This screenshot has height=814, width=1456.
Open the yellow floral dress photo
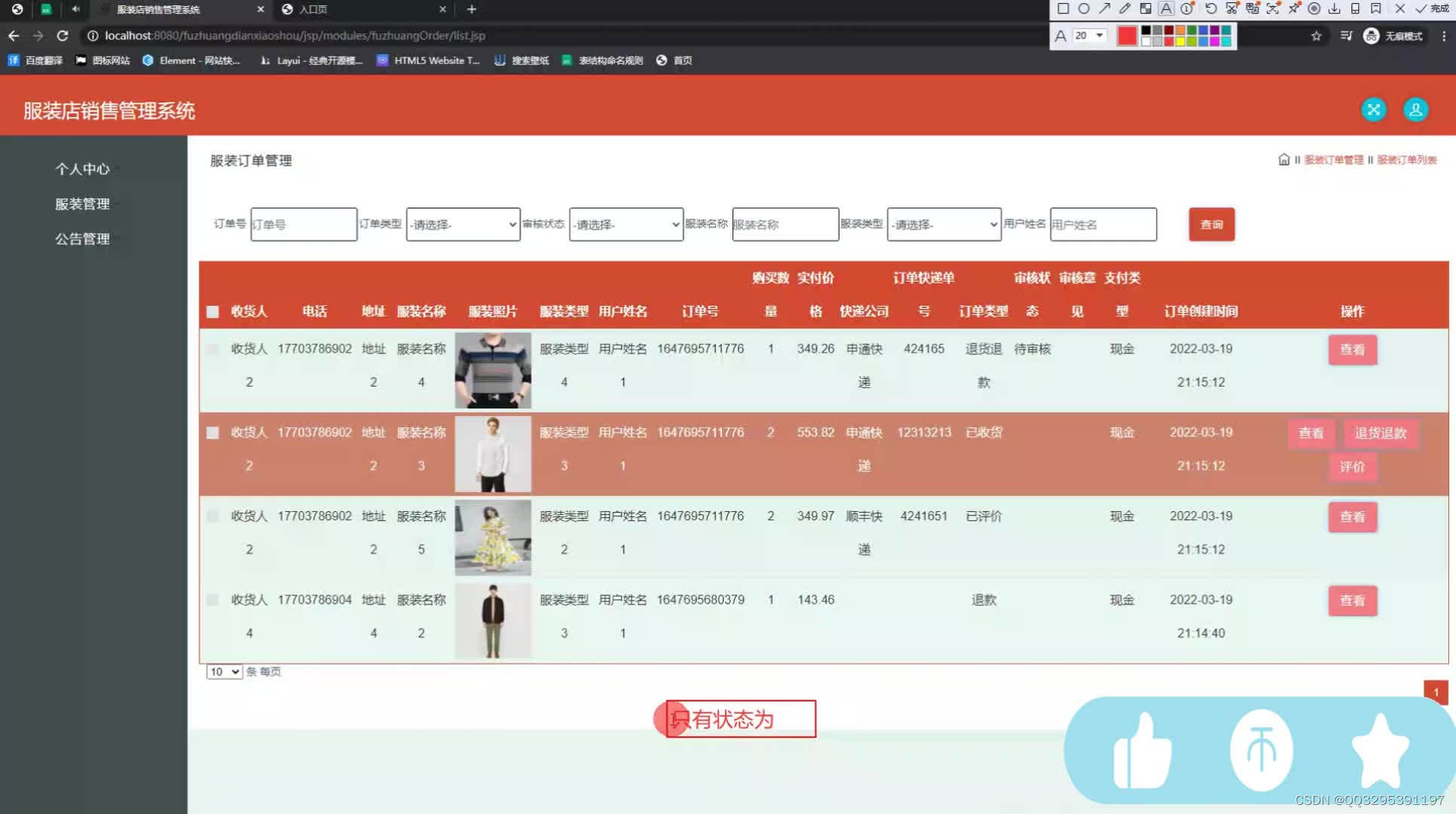493,537
